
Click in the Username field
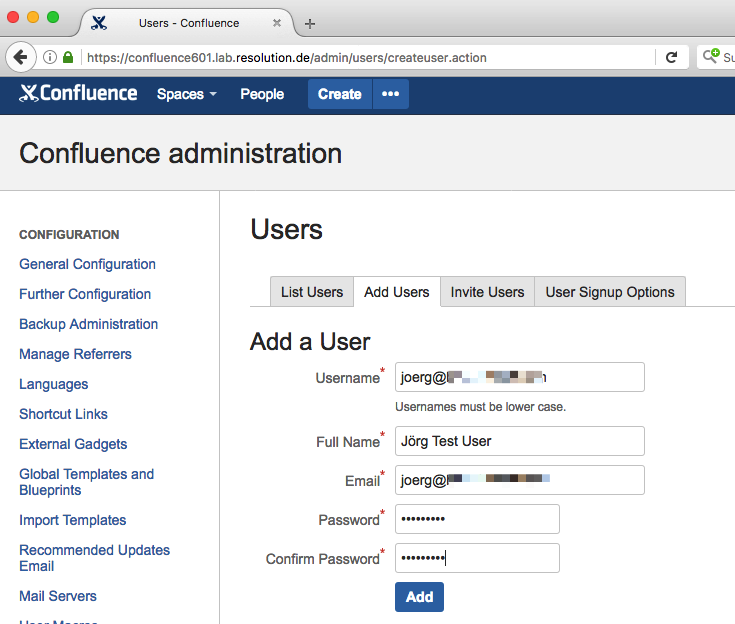click(x=519, y=377)
